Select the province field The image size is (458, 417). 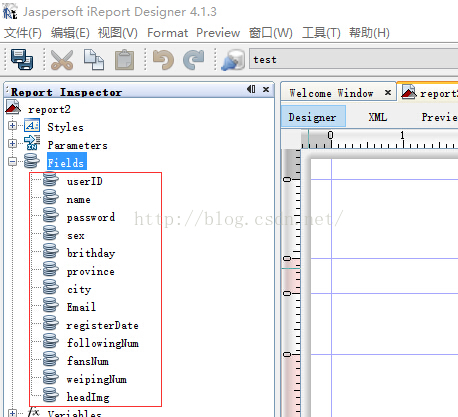pos(91,271)
